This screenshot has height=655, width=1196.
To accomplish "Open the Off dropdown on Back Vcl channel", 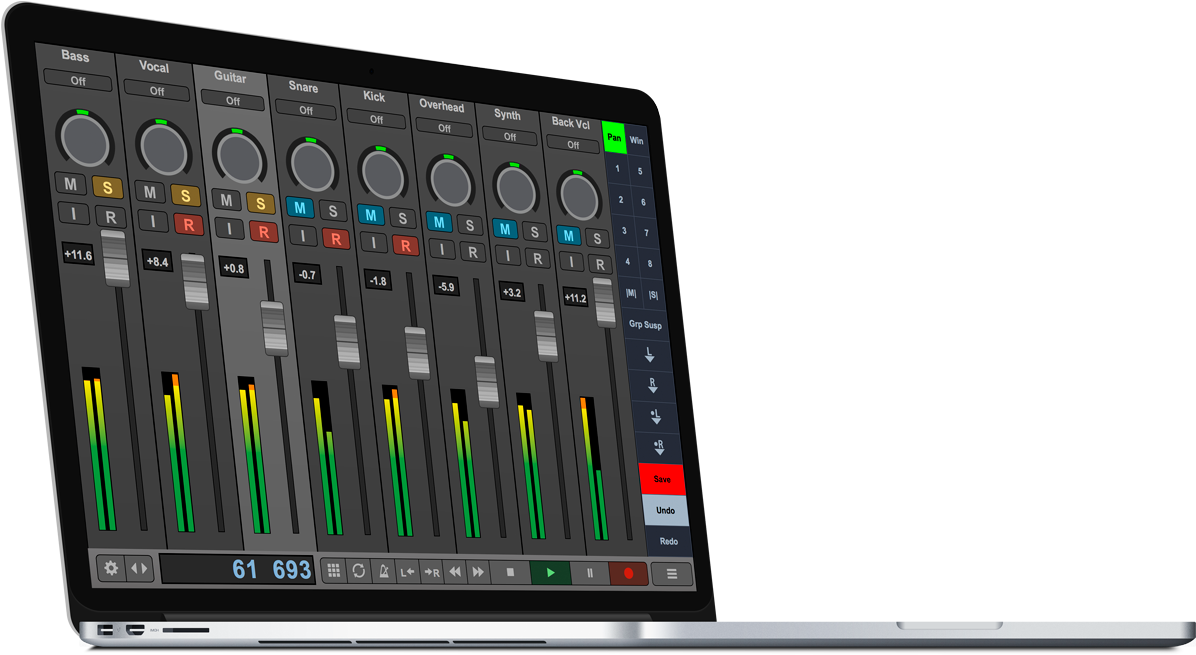I will click(x=573, y=144).
